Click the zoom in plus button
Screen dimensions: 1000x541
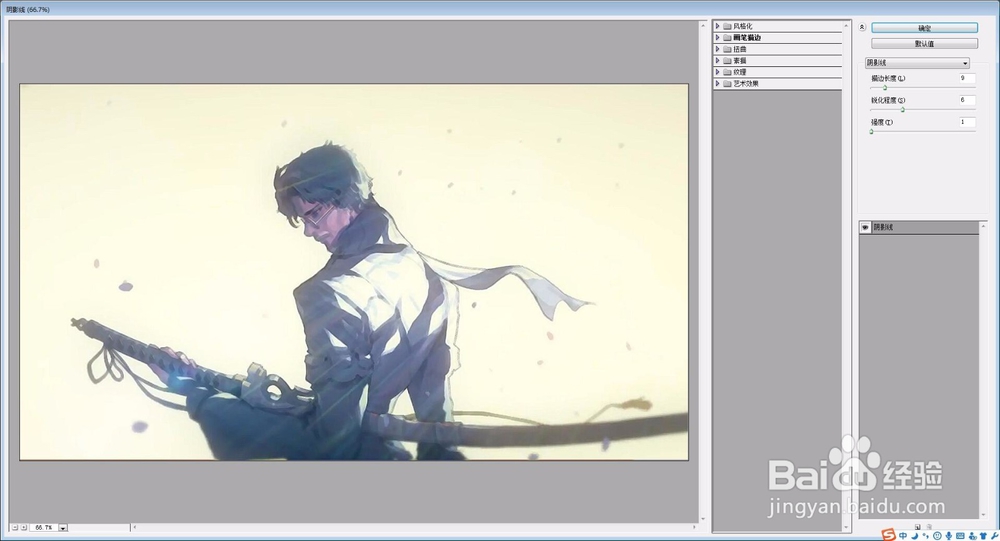(24, 528)
